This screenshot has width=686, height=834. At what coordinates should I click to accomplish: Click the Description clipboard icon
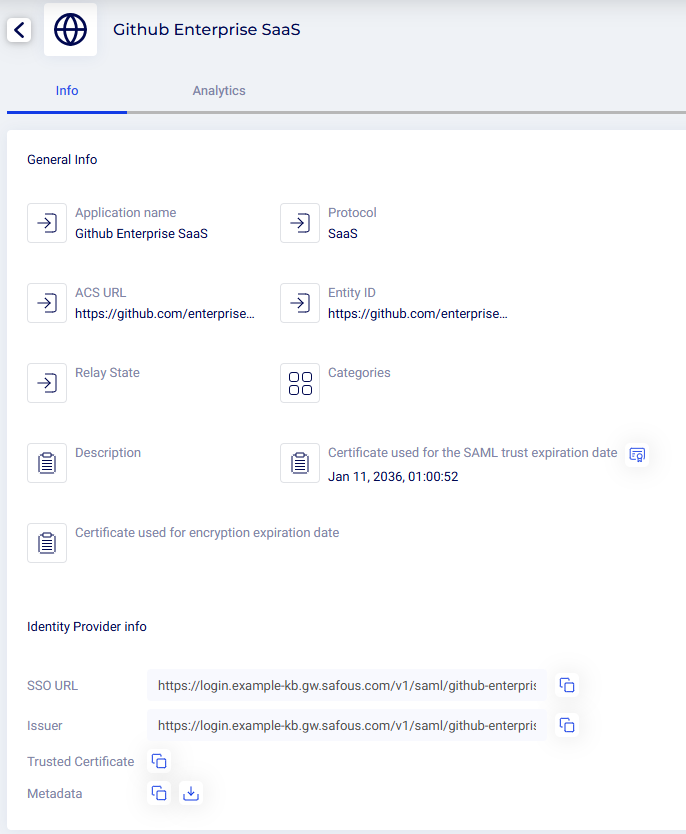pyautogui.click(x=47, y=463)
